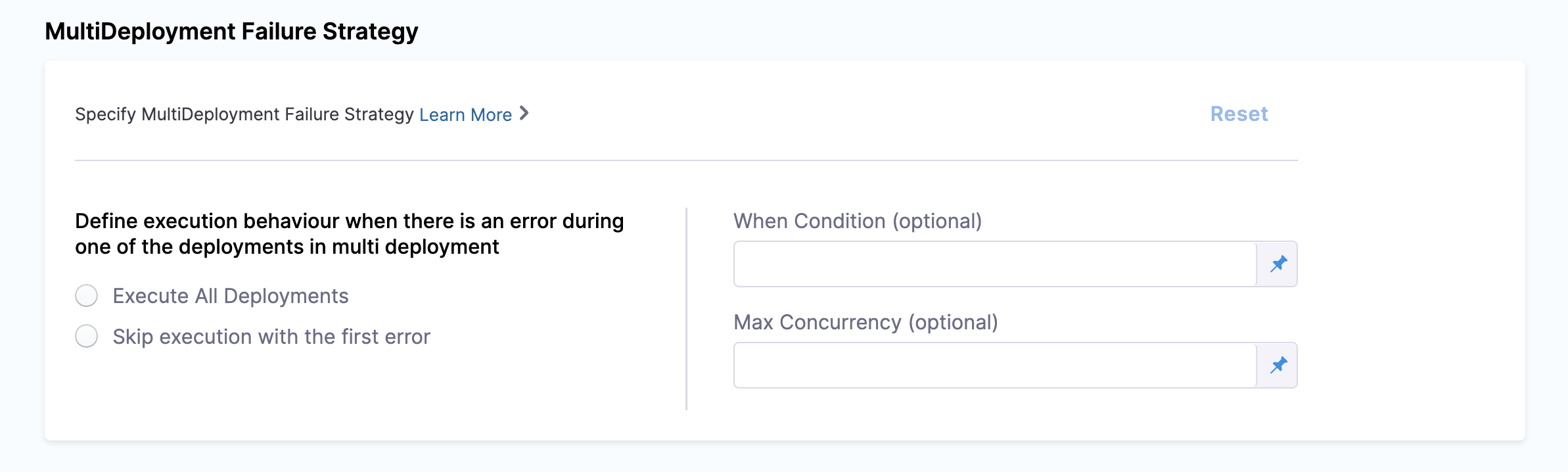Click the 'Define execution behaviour' bold description
Image resolution: width=1568 pixels, height=472 pixels.
349,234
